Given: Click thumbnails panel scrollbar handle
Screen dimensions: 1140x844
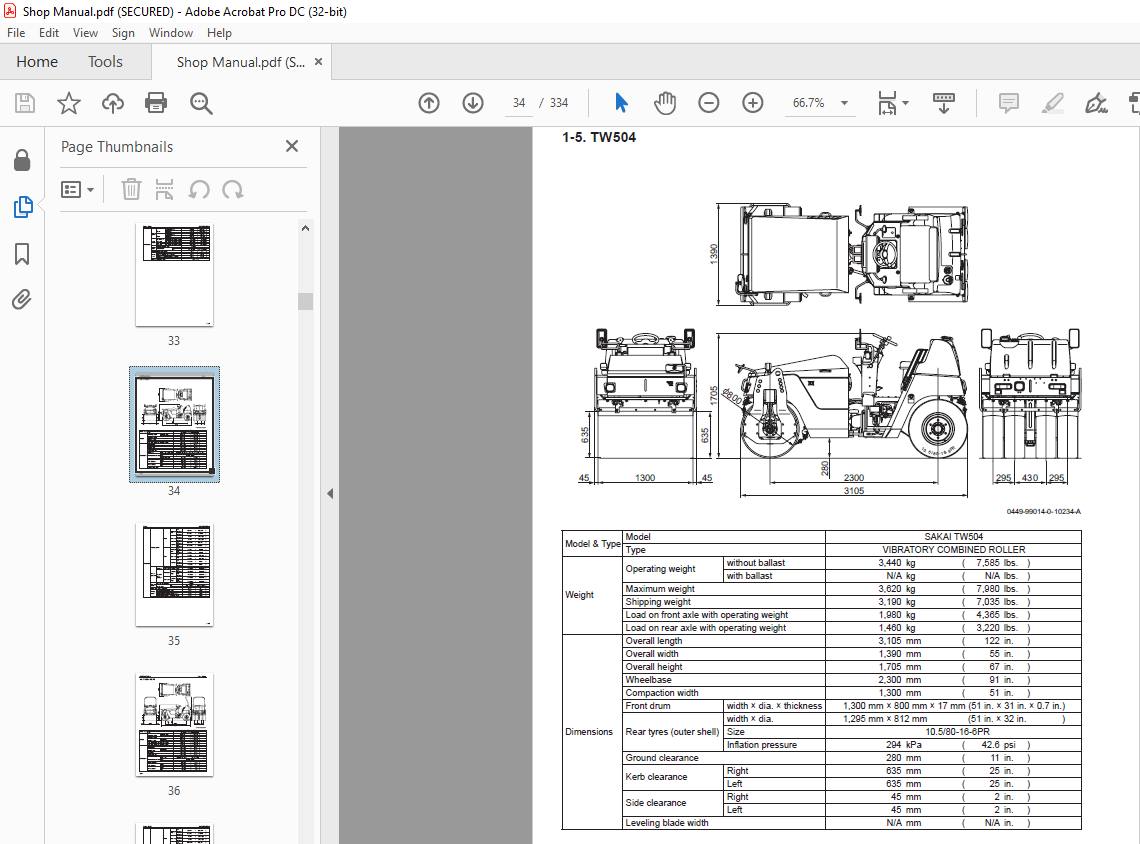Looking at the screenshot, I should coord(305,302).
